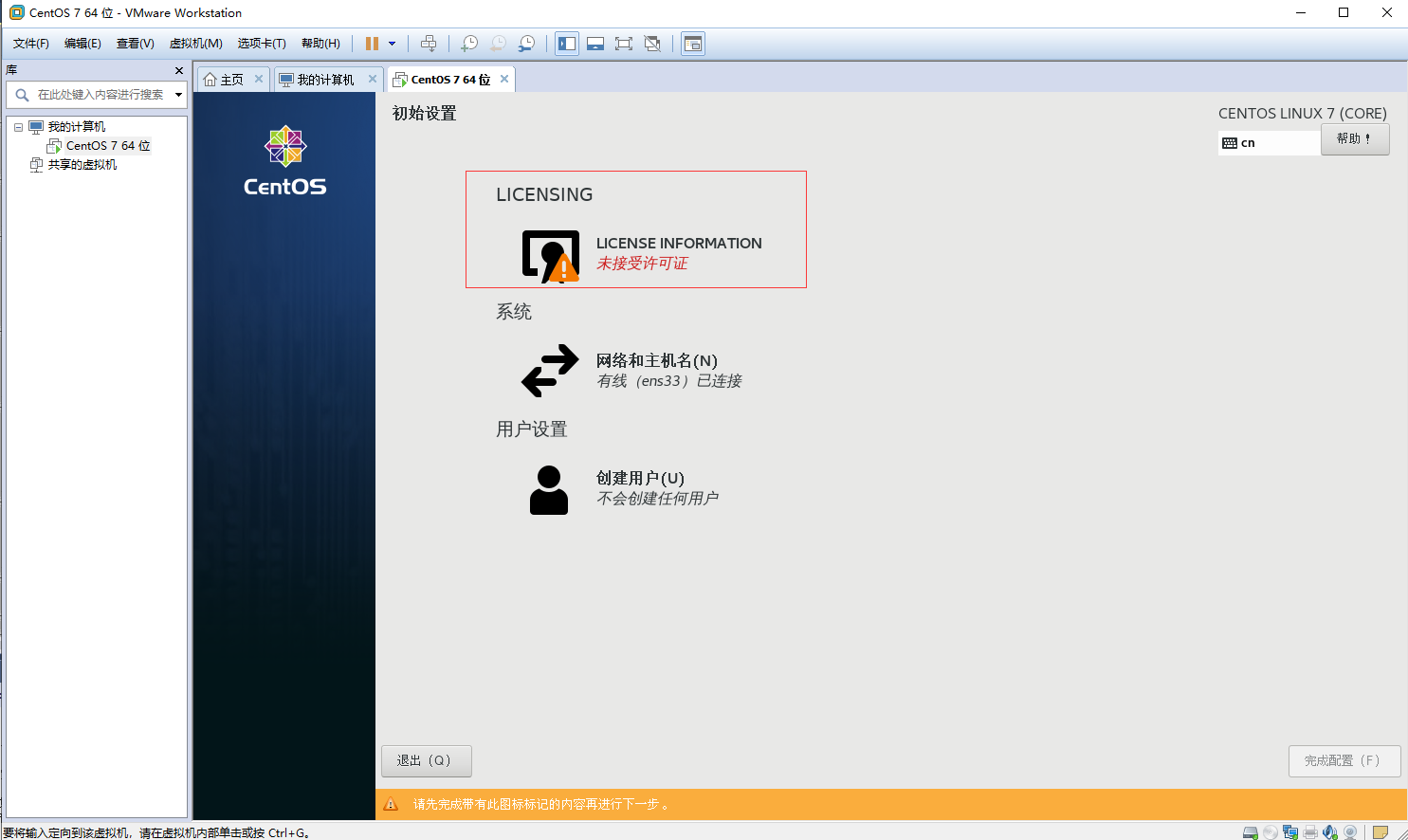Viewport: 1408px width, 840px height.
Task: Click the message log note icon
Action: [x=1381, y=832]
